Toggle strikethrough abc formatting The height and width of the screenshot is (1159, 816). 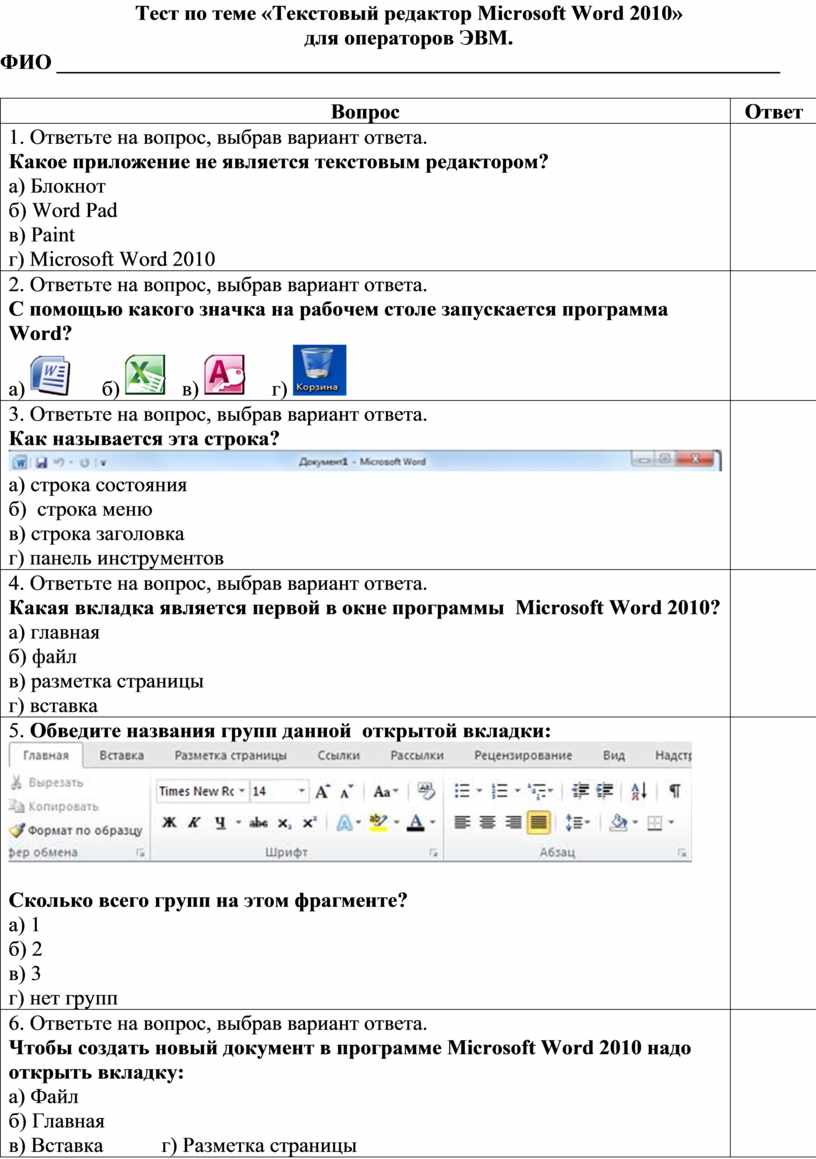point(259,823)
